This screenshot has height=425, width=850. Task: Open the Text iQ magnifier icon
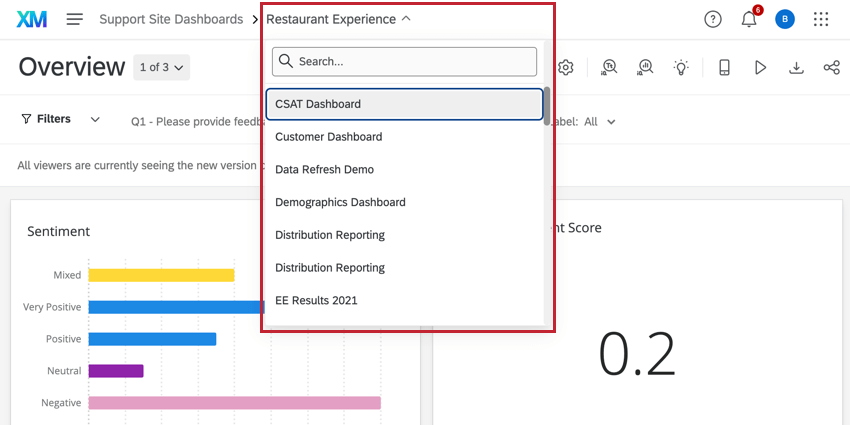coord(609,68)
